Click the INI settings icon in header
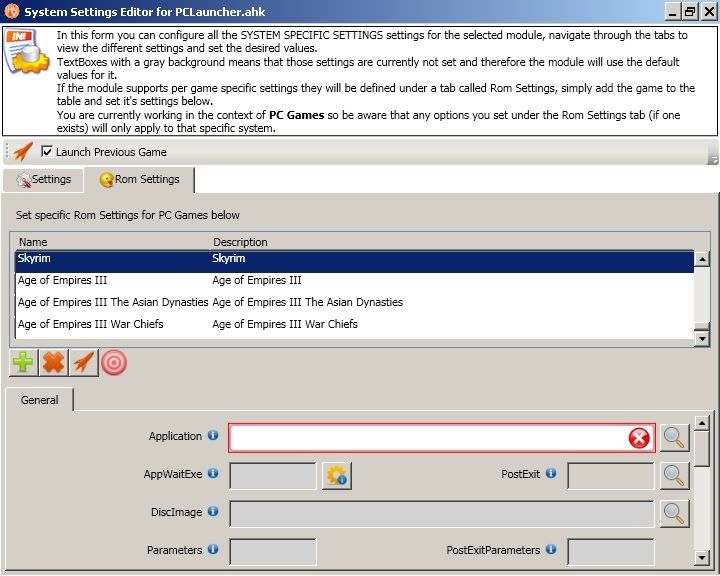This screenshot has width=720, height=576. [x=26, y=51]
